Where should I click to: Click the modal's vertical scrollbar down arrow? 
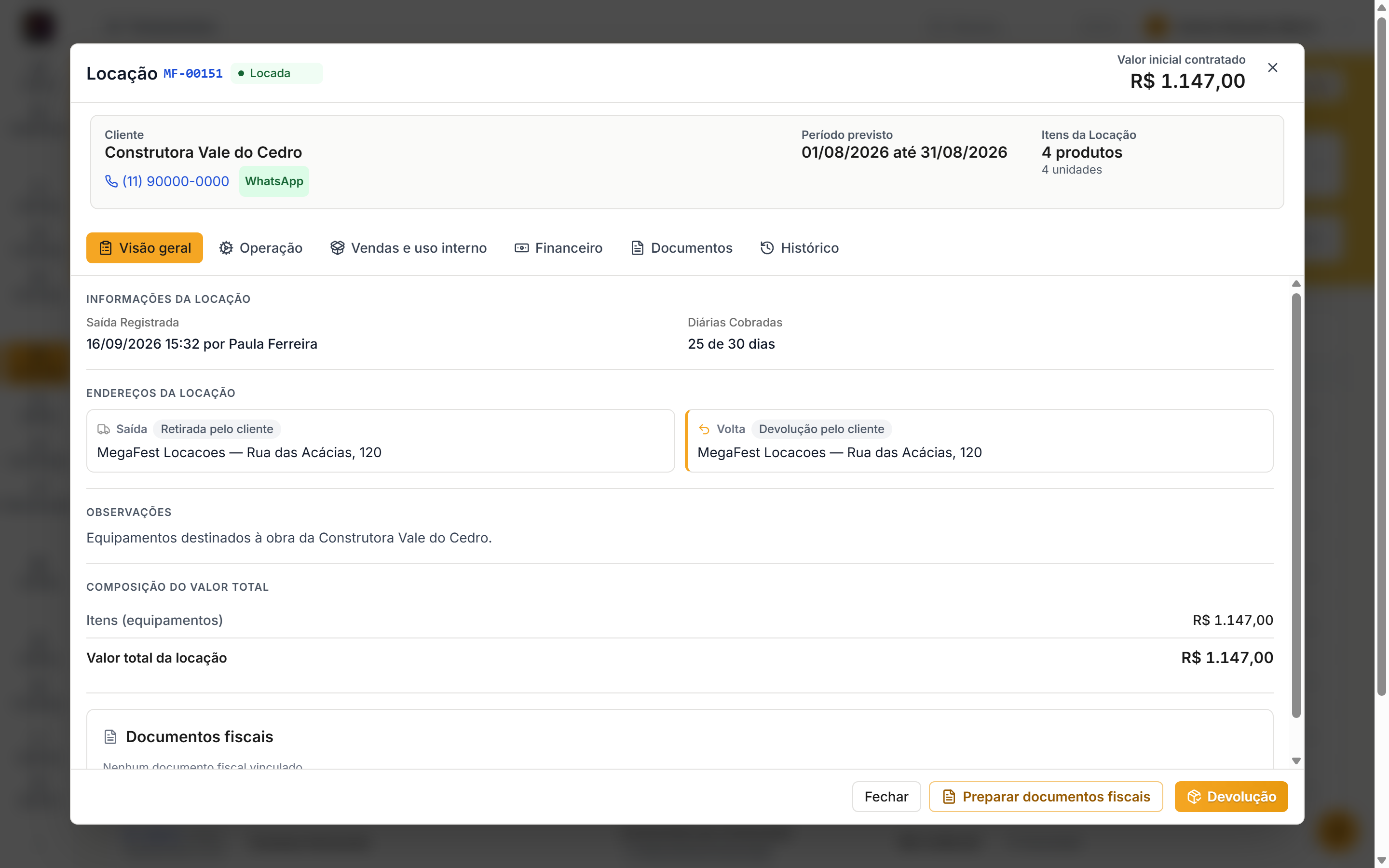[x=1296, y=760]
